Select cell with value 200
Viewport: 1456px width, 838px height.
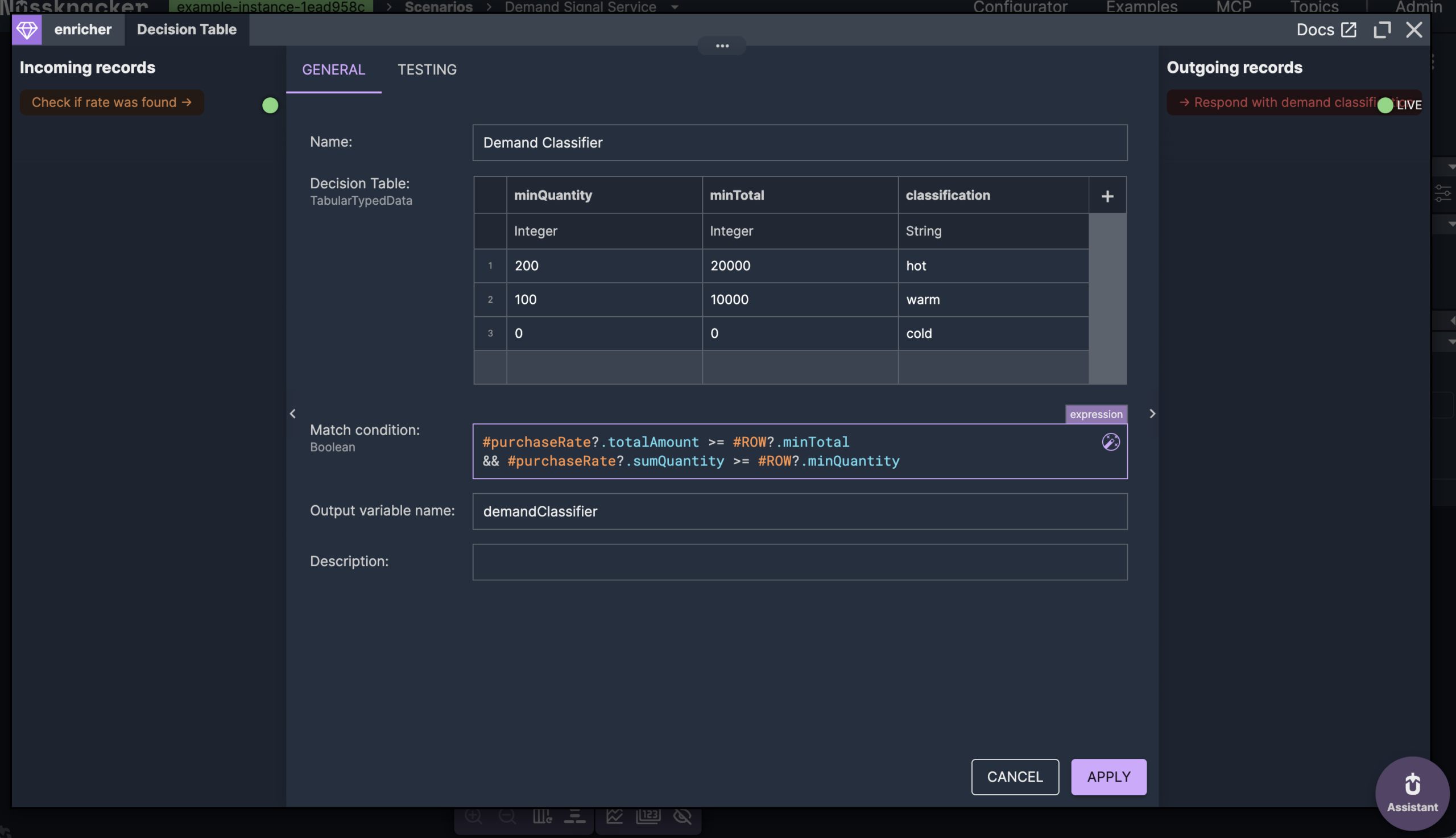pyautogui.click(x=604, y=265)
